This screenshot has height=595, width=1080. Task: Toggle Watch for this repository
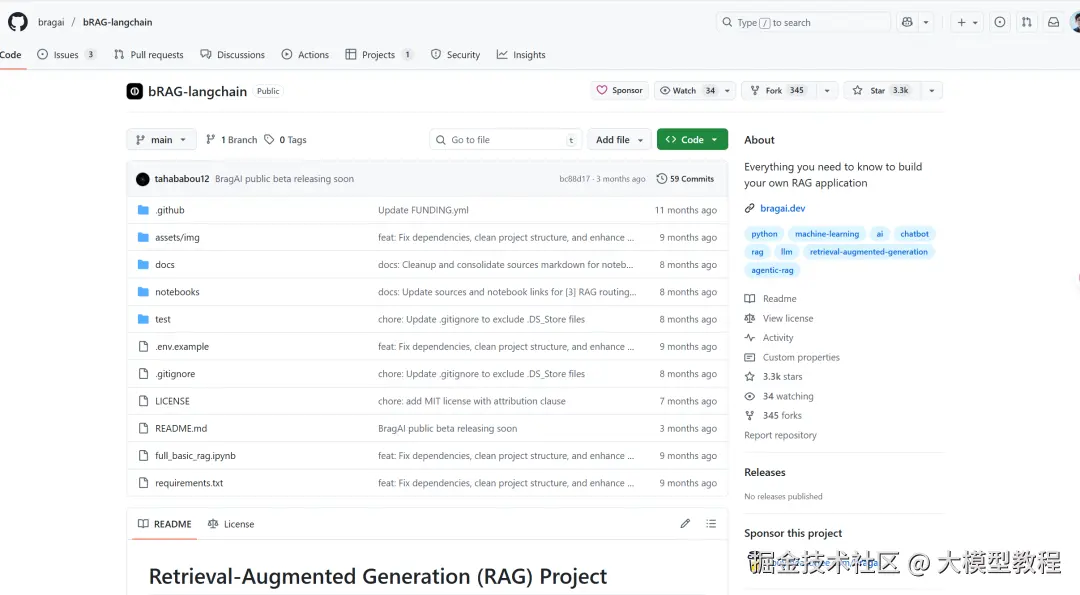(686, 90)
